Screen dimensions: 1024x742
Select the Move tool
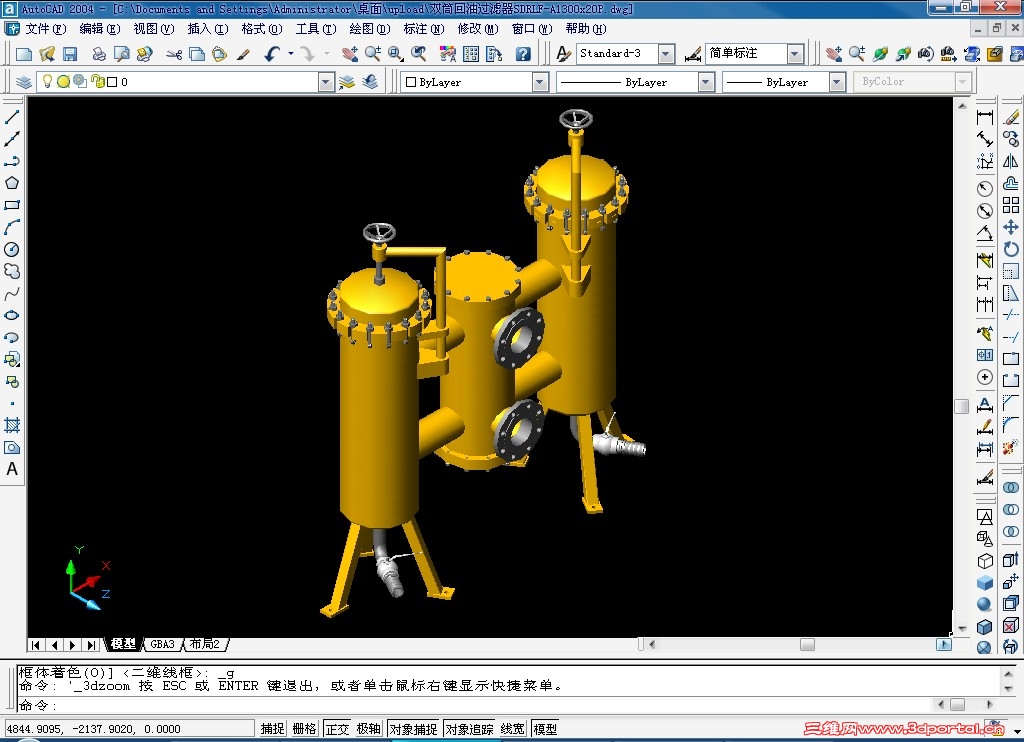tap(1011, 227)
